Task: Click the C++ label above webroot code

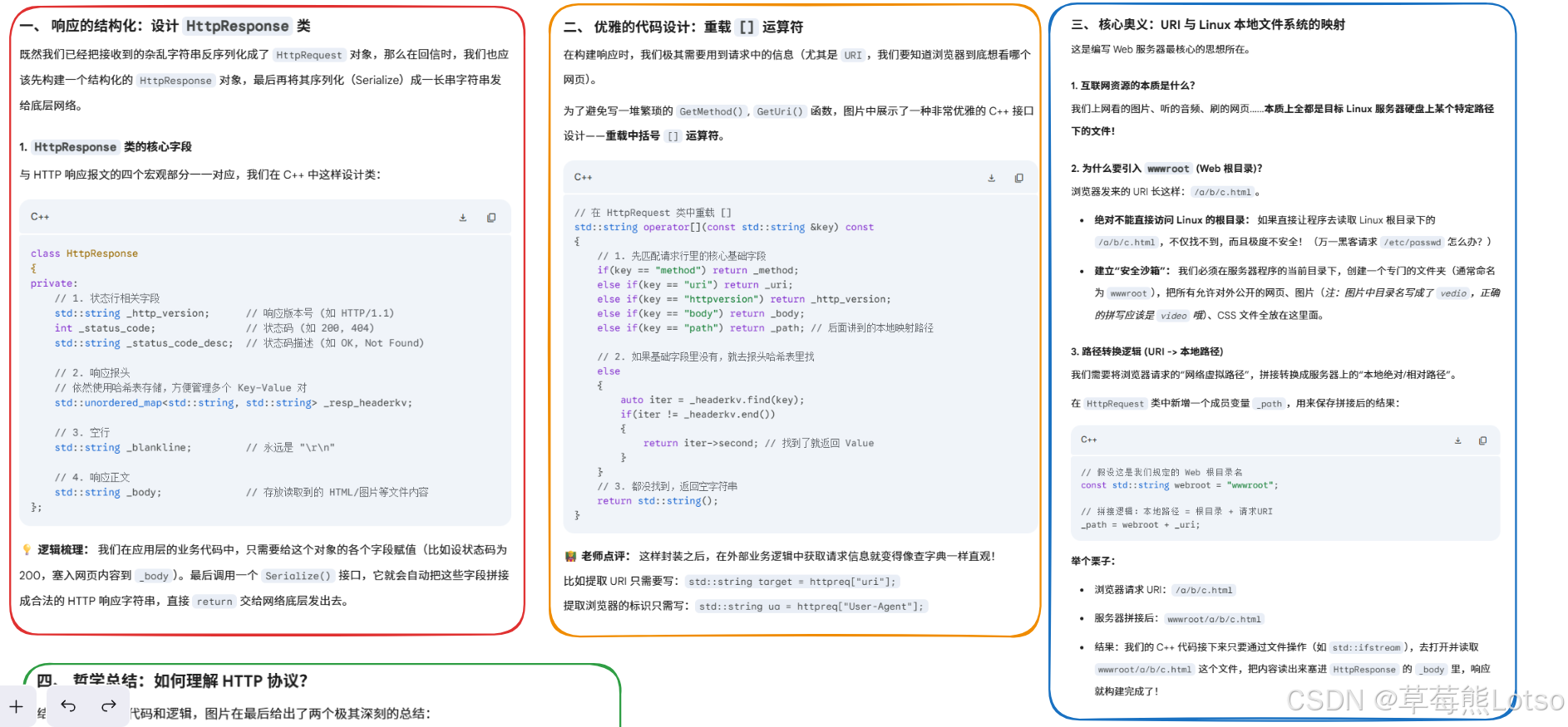Action: click(x=1089, y=440)
